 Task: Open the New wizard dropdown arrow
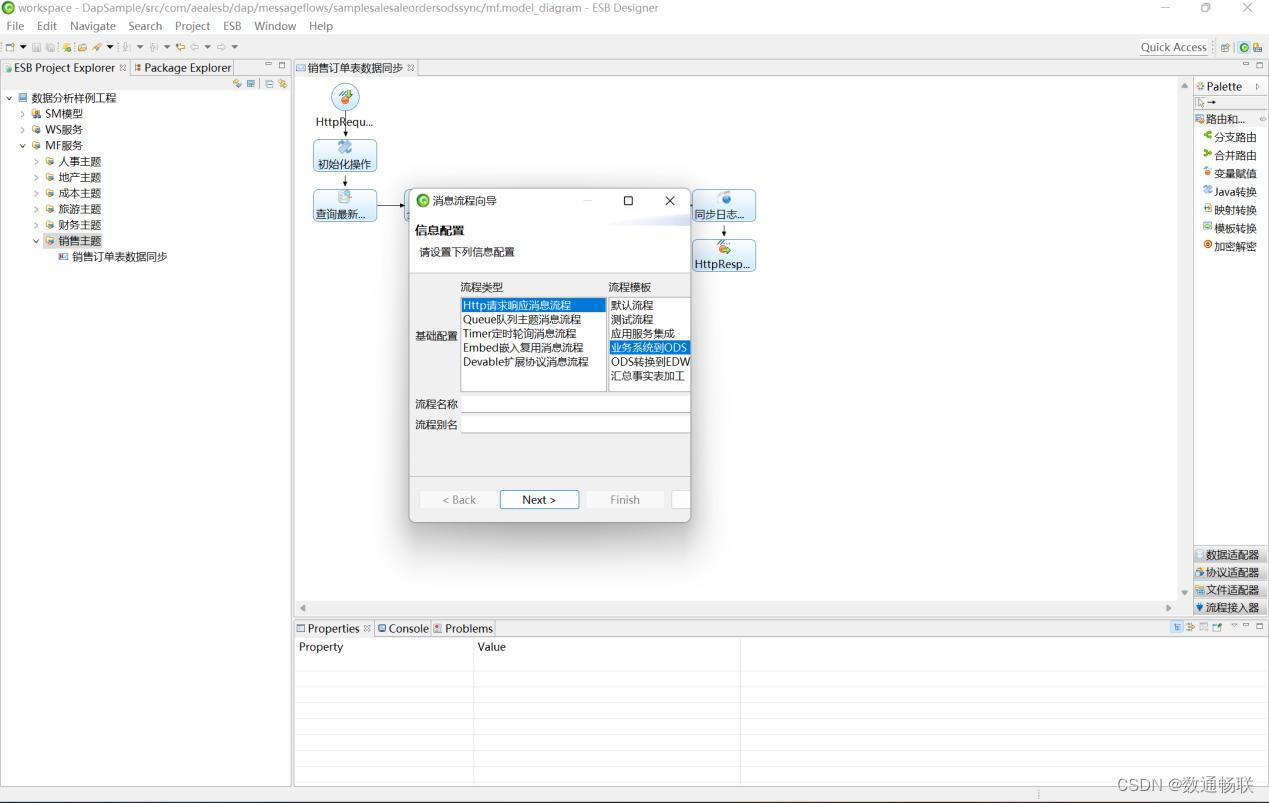click(x=22, y=47)
